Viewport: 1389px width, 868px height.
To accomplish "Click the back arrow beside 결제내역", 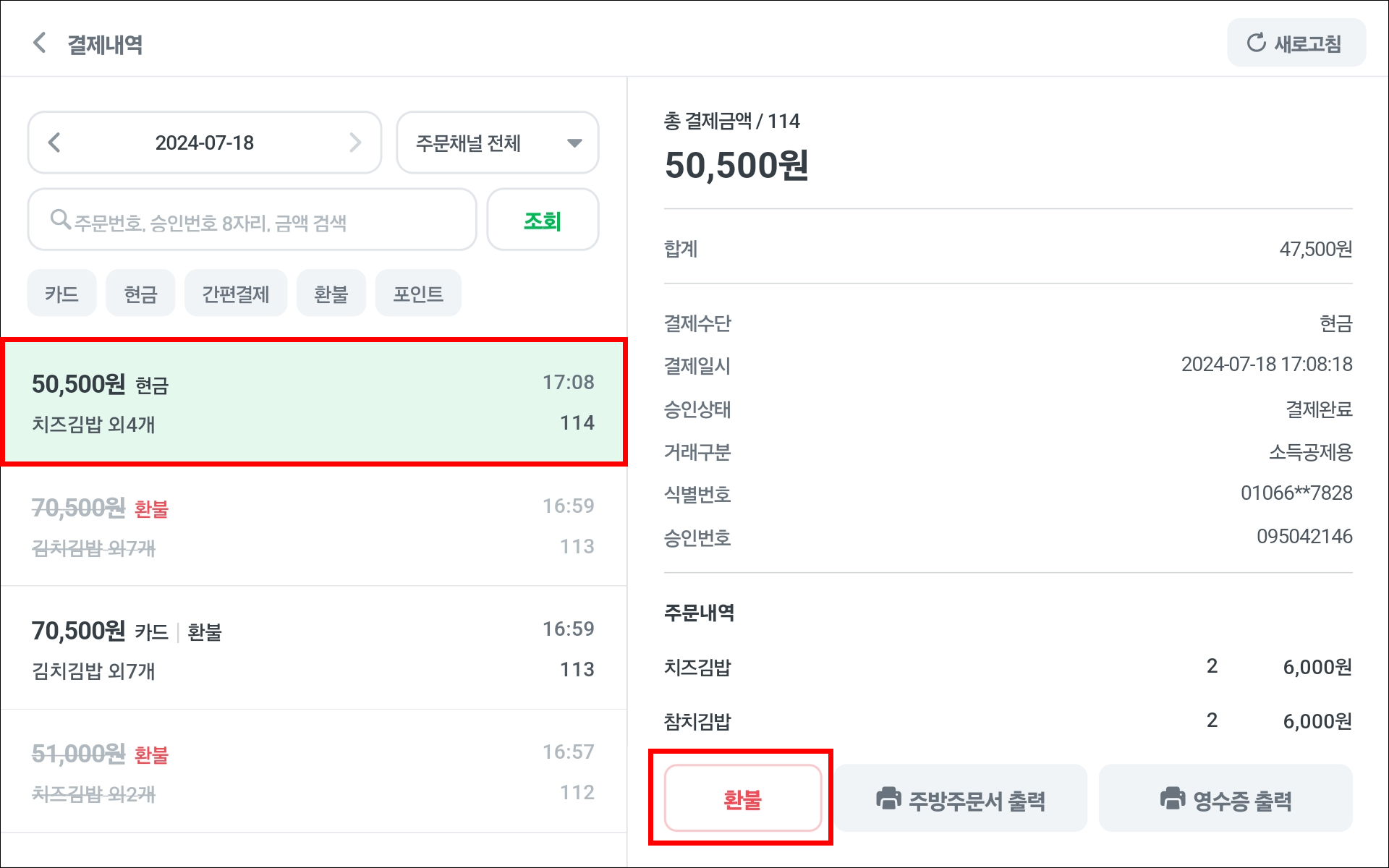I will tap(41, 43).
